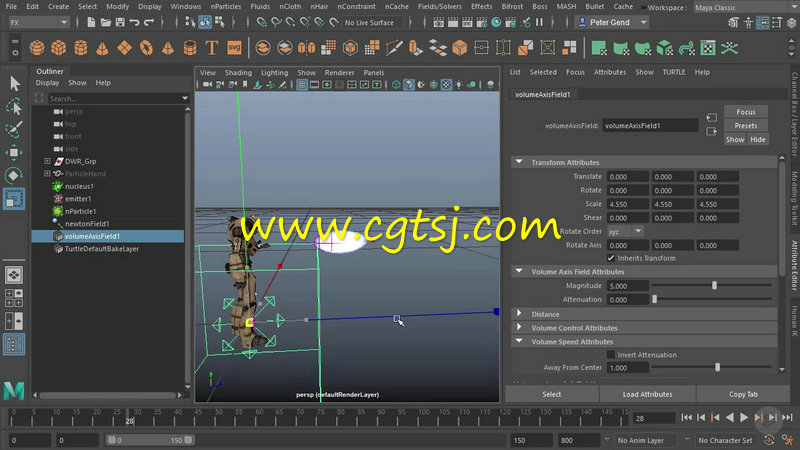Expand ParticleHand node in Outliner
Image resolution: width=800 pixels, height=450 pixels.
(x=47, y=173)
